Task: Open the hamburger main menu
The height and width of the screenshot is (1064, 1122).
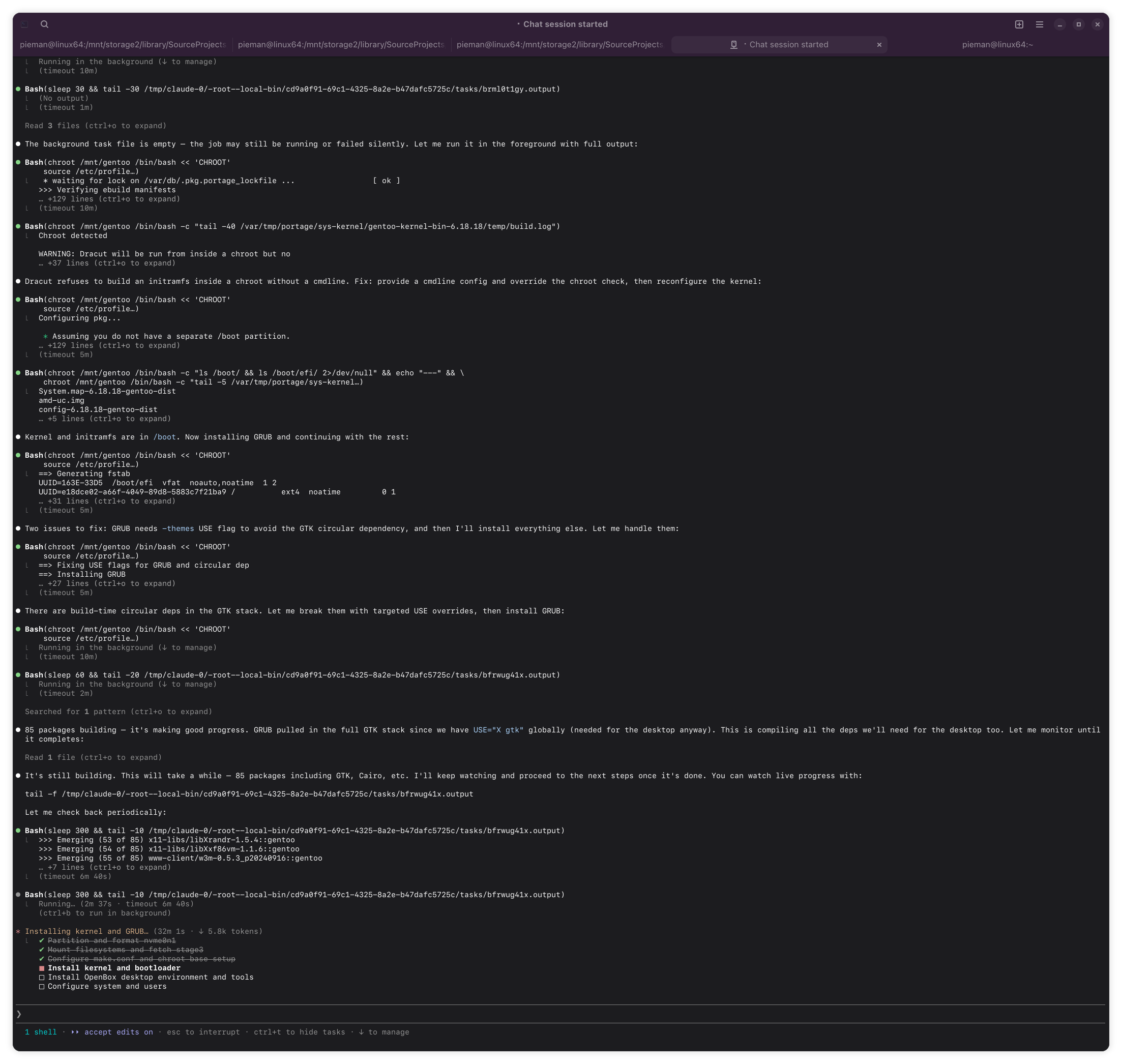Action: tap(1039, 24)
